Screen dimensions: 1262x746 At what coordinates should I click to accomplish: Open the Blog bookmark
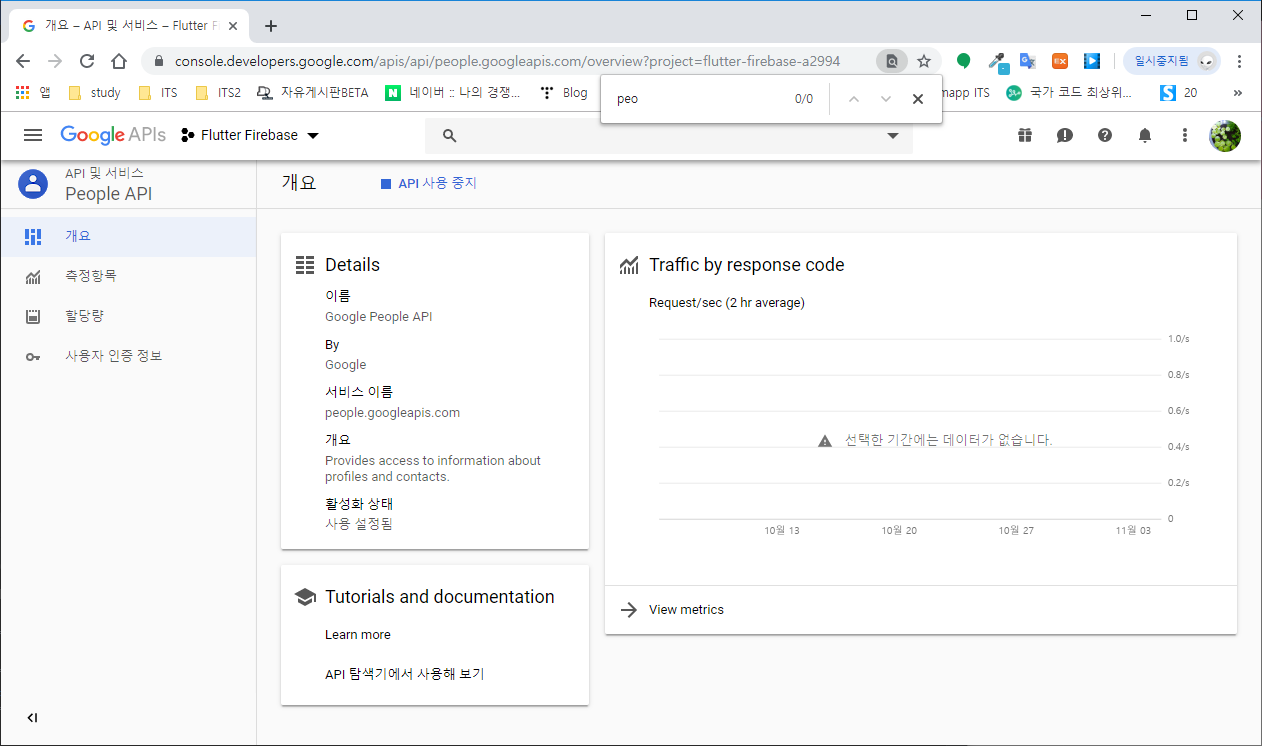564,93
